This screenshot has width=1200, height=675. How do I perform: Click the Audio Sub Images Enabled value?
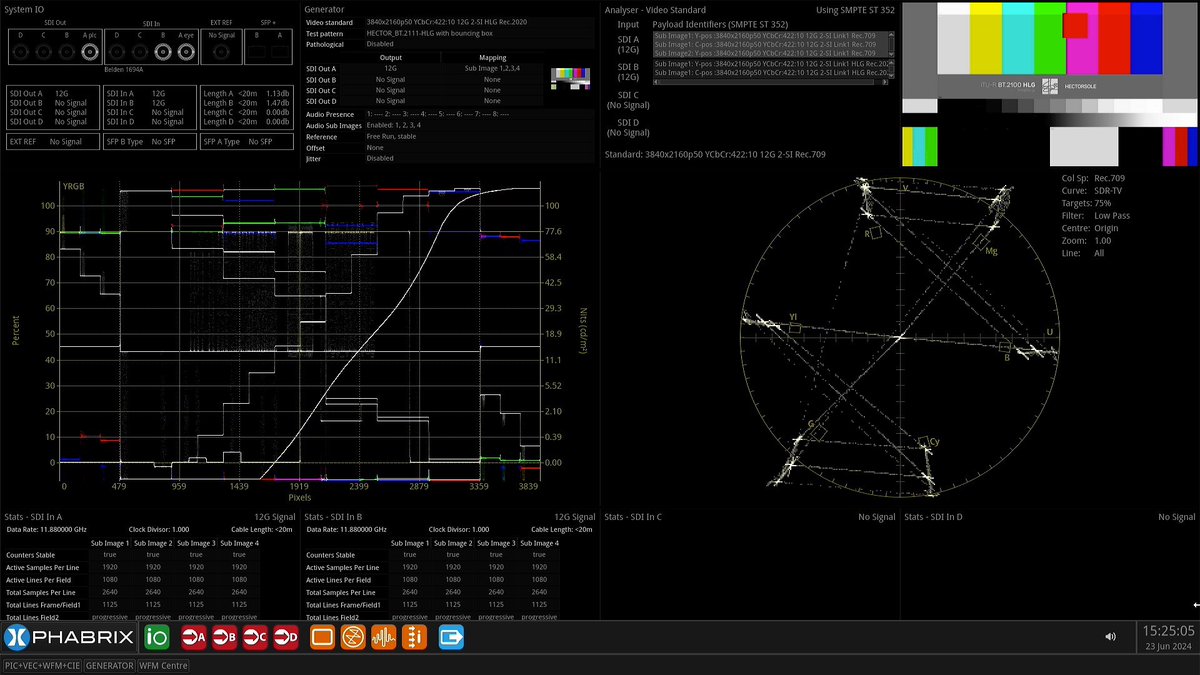pos(394,125)
